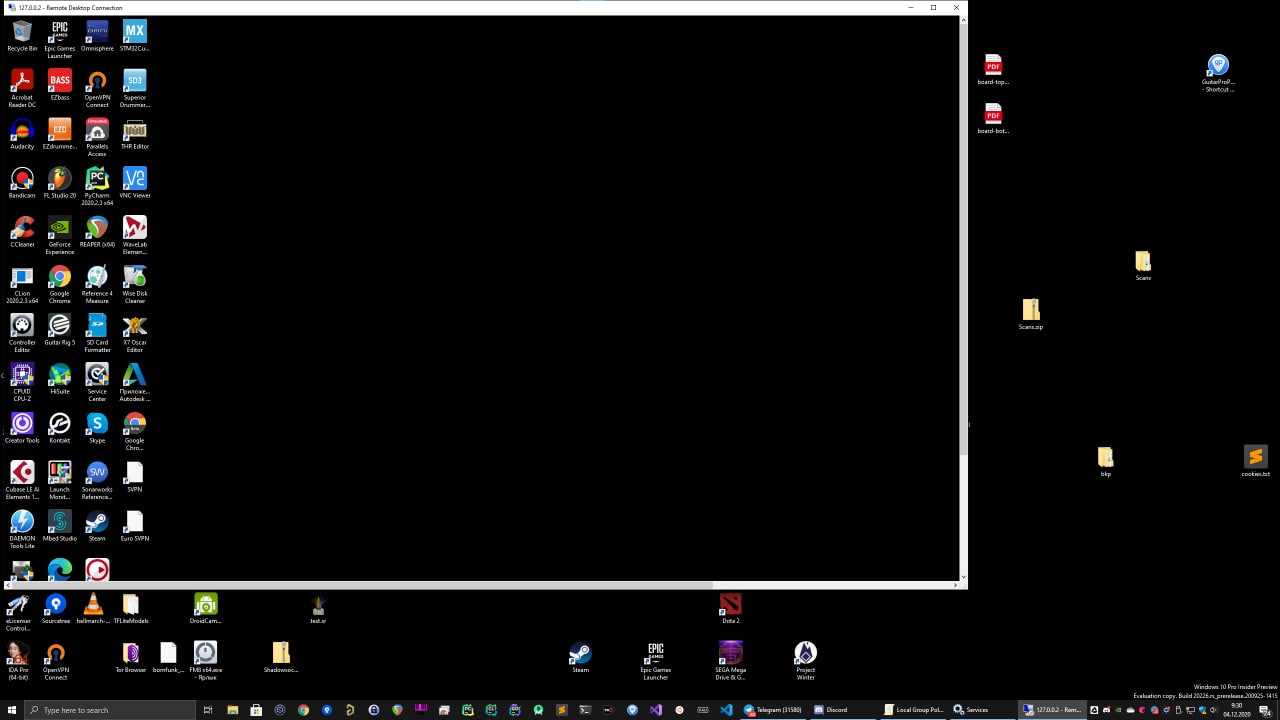Viewport: 1280px width, 720px height.
Task: Open Cubase LE AI Elements shortcut
Action: (22, 479)
